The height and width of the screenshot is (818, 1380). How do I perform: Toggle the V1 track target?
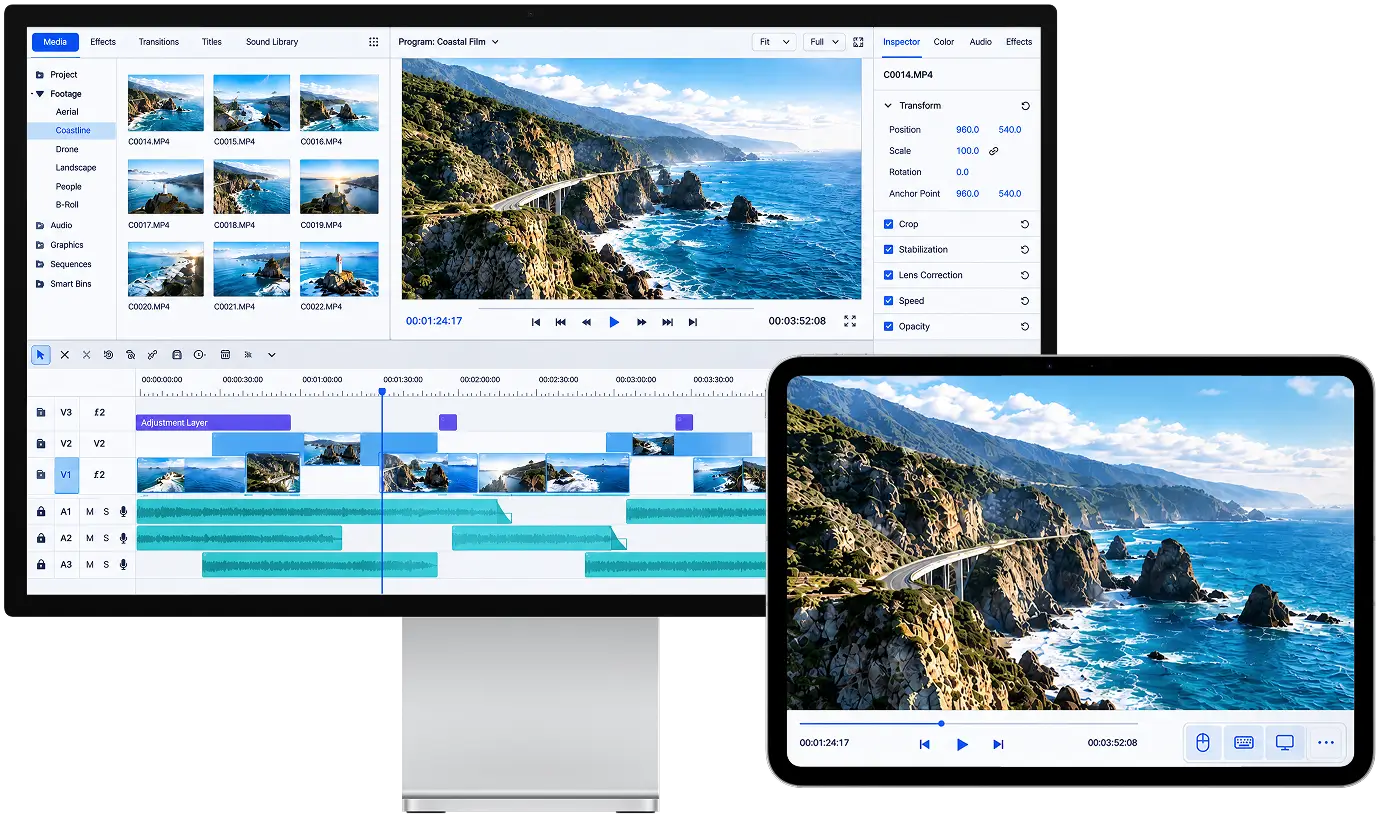pyautogui.click(x=66, y=475)
